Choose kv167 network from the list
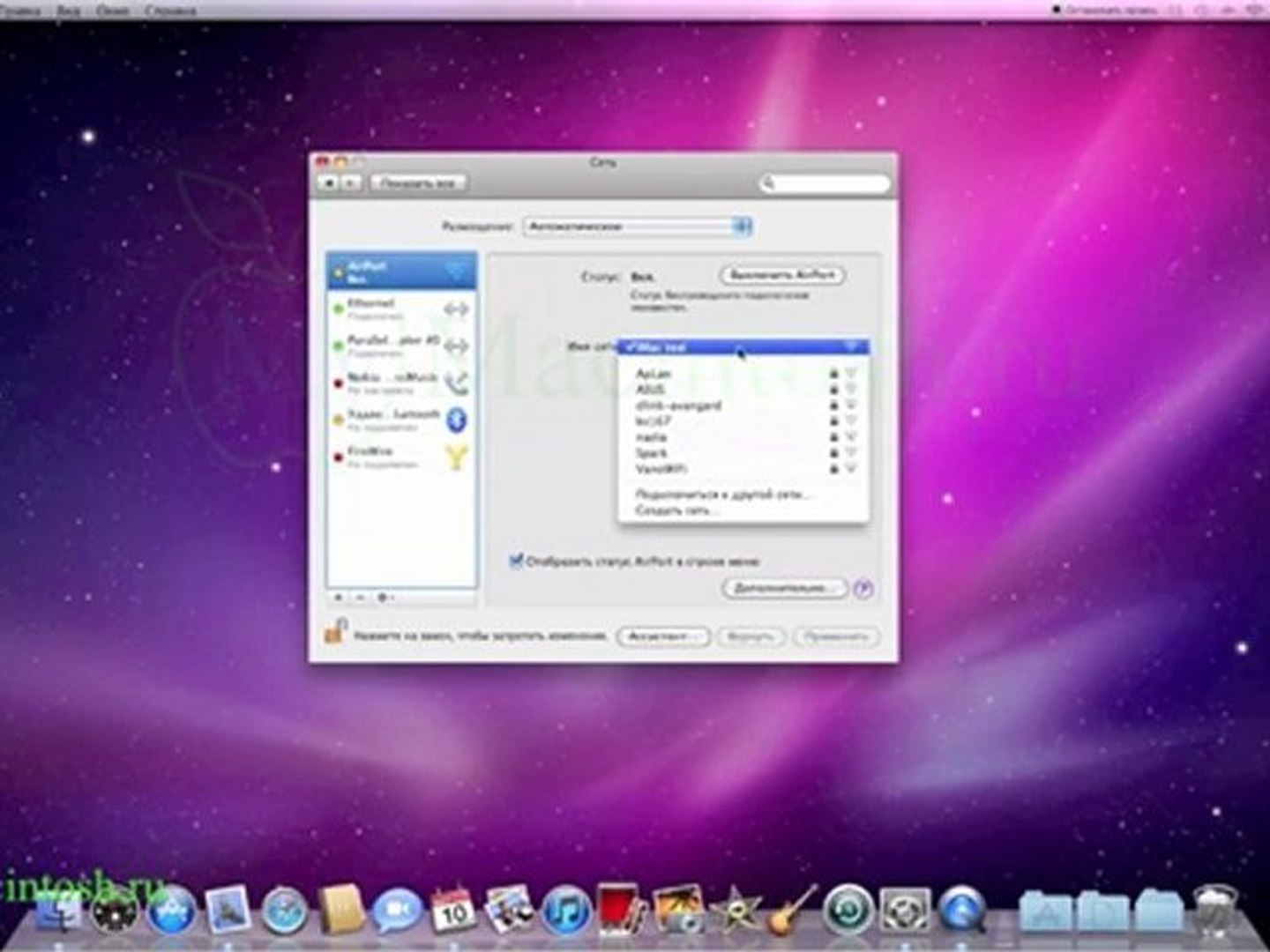Image resolution: width=1270 pixels, height=952 pixels. pos(743,421)
